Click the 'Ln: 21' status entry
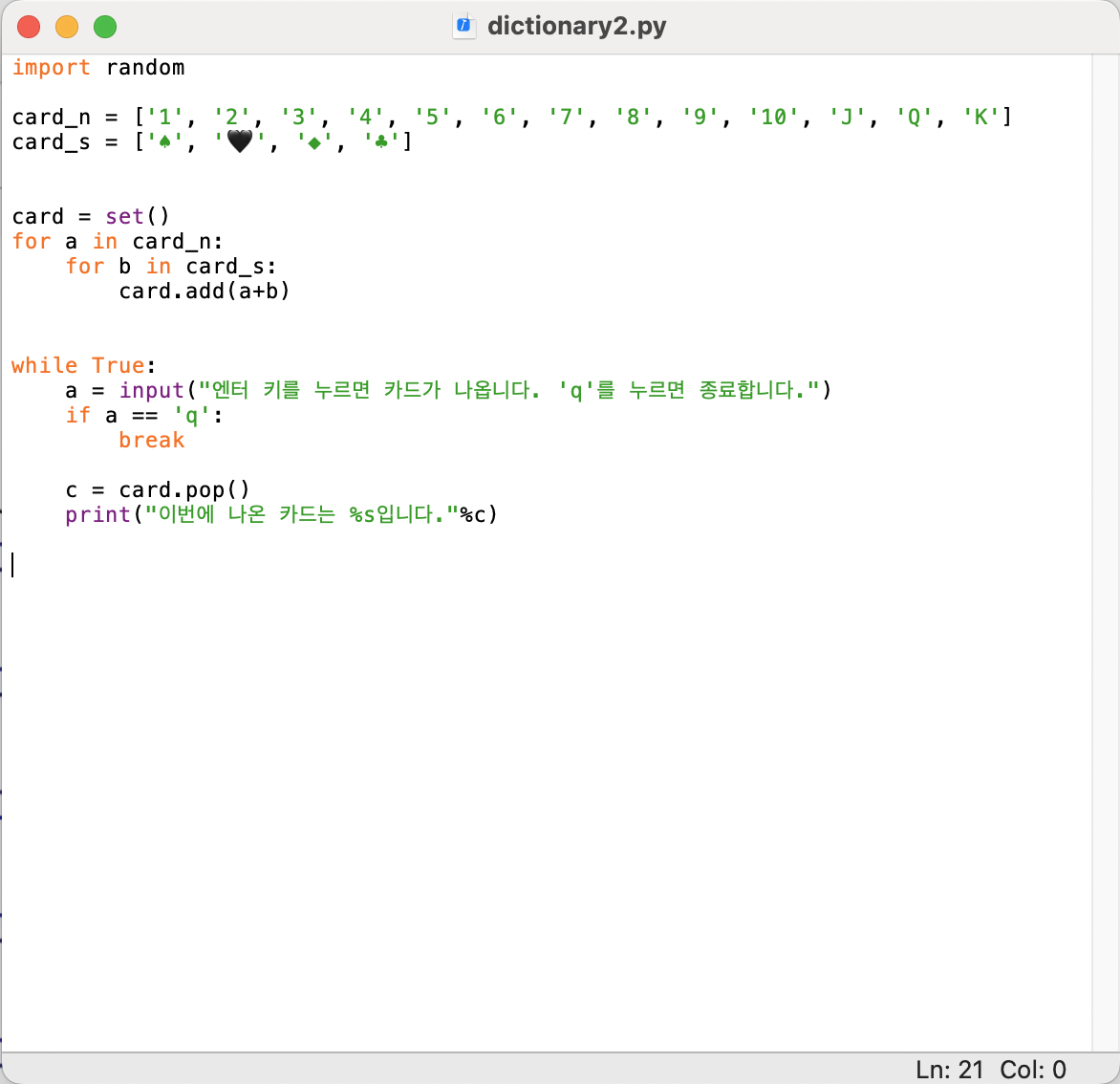This screenshot has width=1120, height=1084. [949, 1070]
